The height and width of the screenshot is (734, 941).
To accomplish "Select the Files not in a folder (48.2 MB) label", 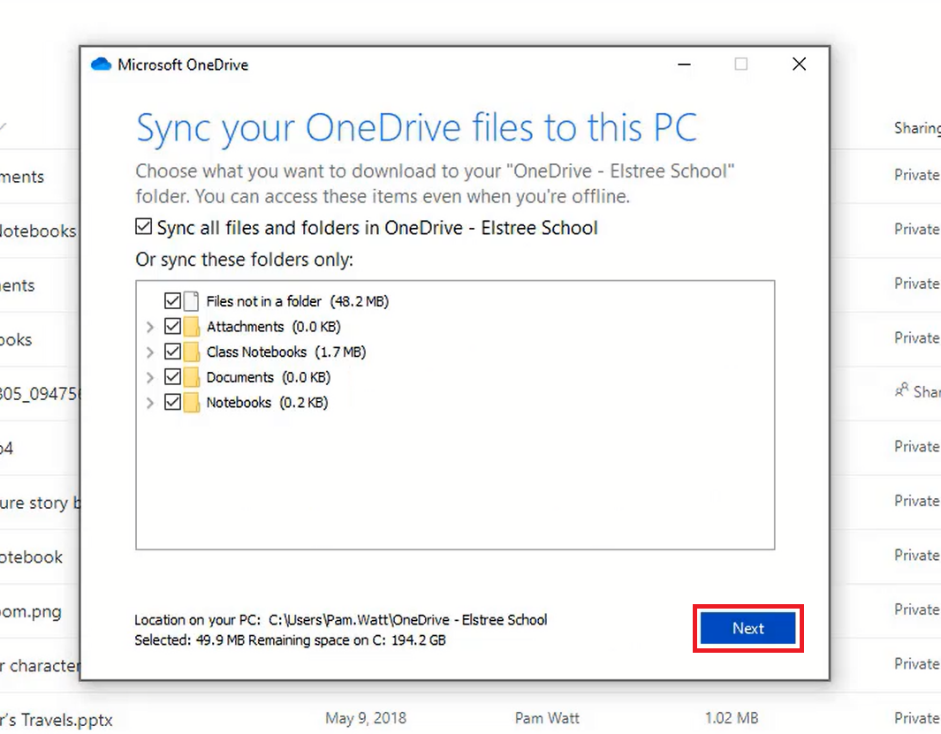I will [298, 301].
